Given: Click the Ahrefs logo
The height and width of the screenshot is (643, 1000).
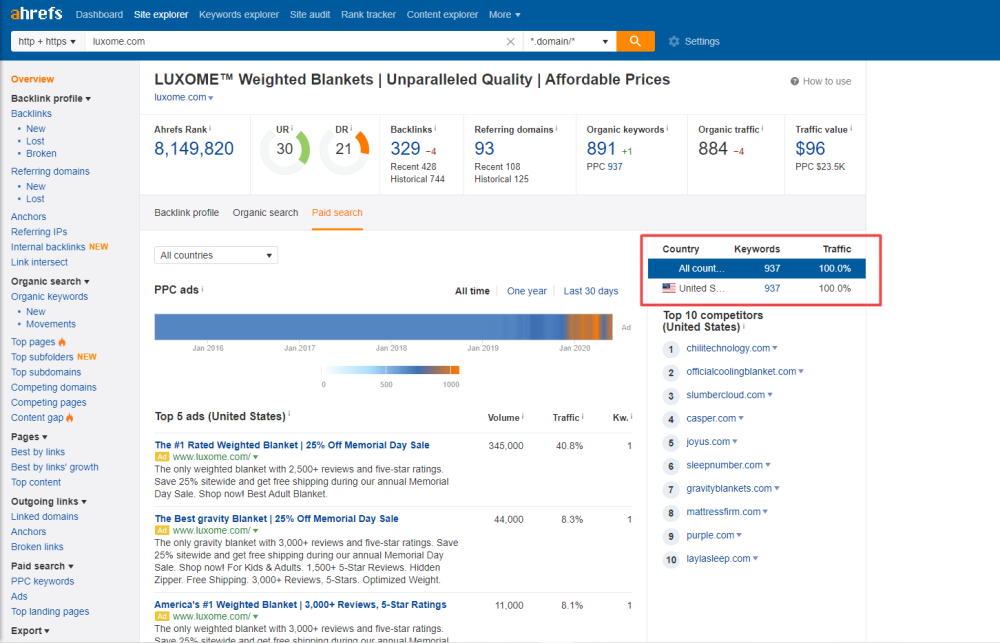Looking at the screenshot, I should coord(37,14).
